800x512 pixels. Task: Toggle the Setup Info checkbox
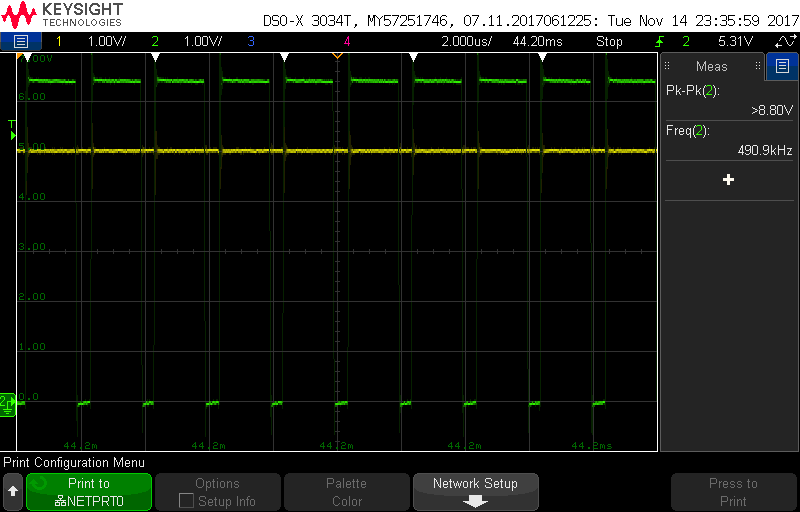tap(186, 501)
